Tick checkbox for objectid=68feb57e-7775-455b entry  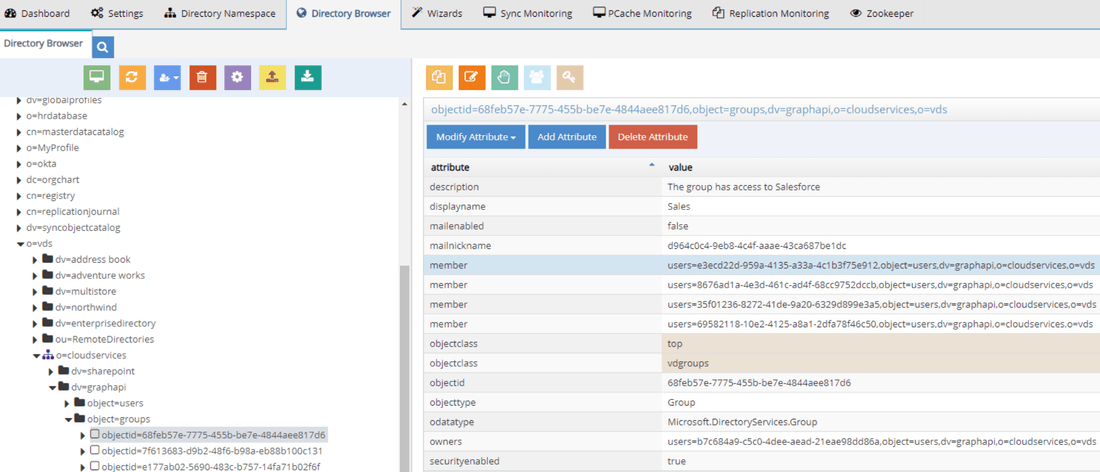pyautogui.click(x=95, y=434)
